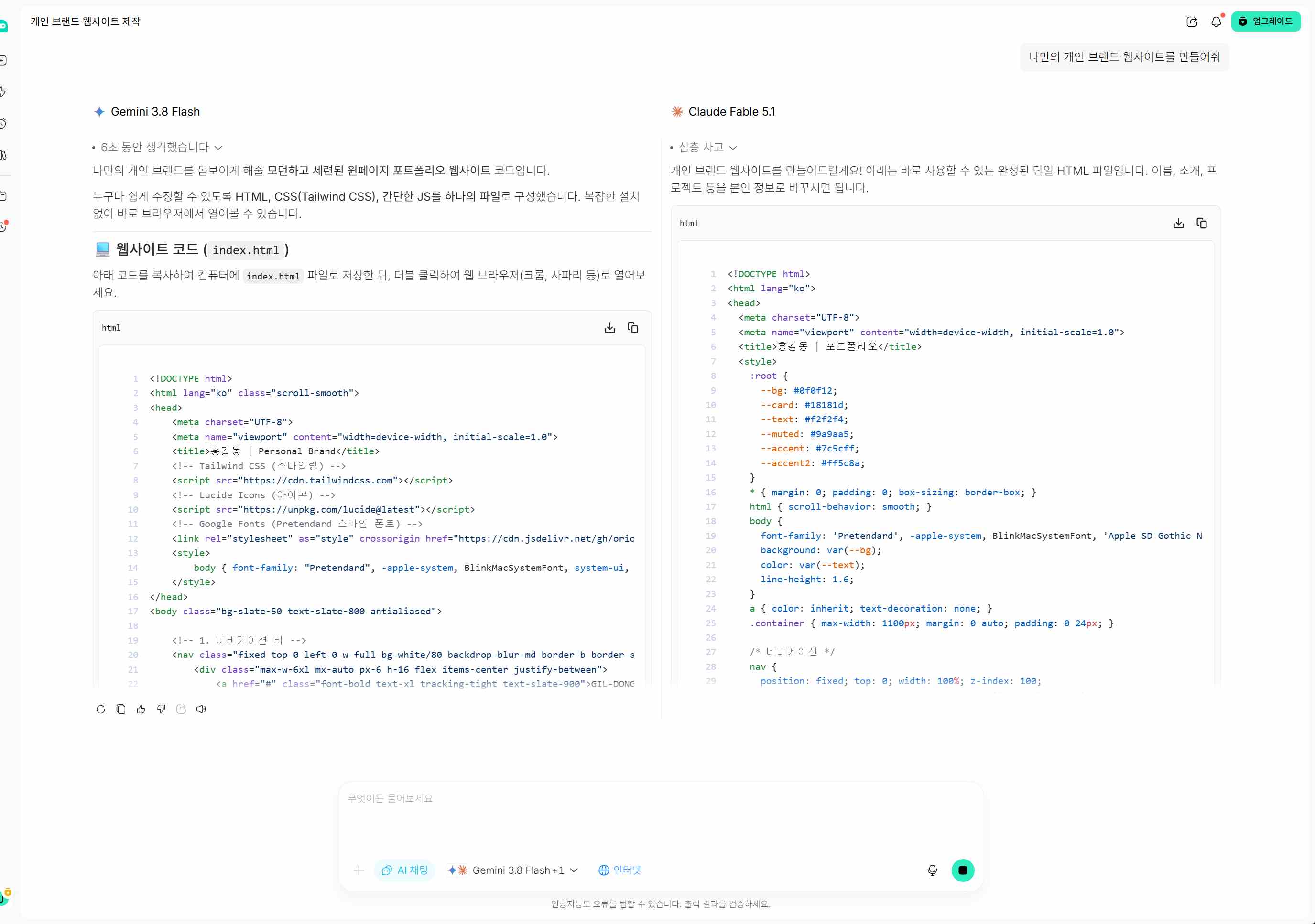Open sidebar clock icon with red dot
This screenshot has height=924, width=1315.
(x=3, y=227)
